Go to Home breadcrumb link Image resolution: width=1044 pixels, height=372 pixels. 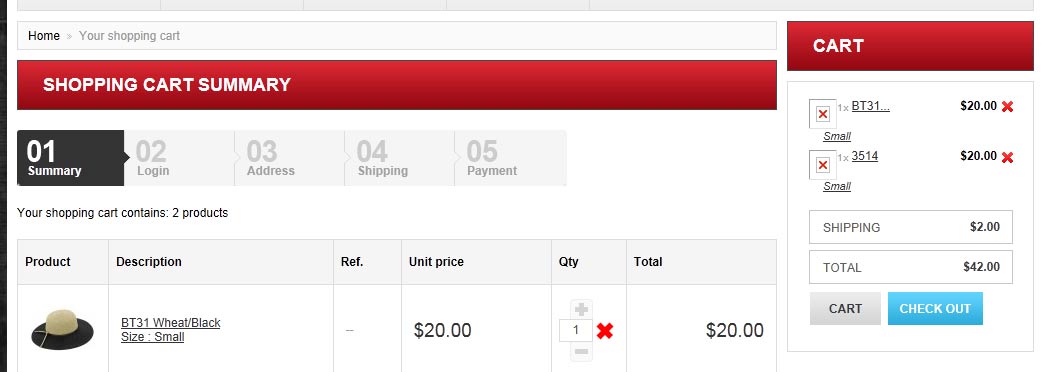pyautogui.click(x=44, y=35)
